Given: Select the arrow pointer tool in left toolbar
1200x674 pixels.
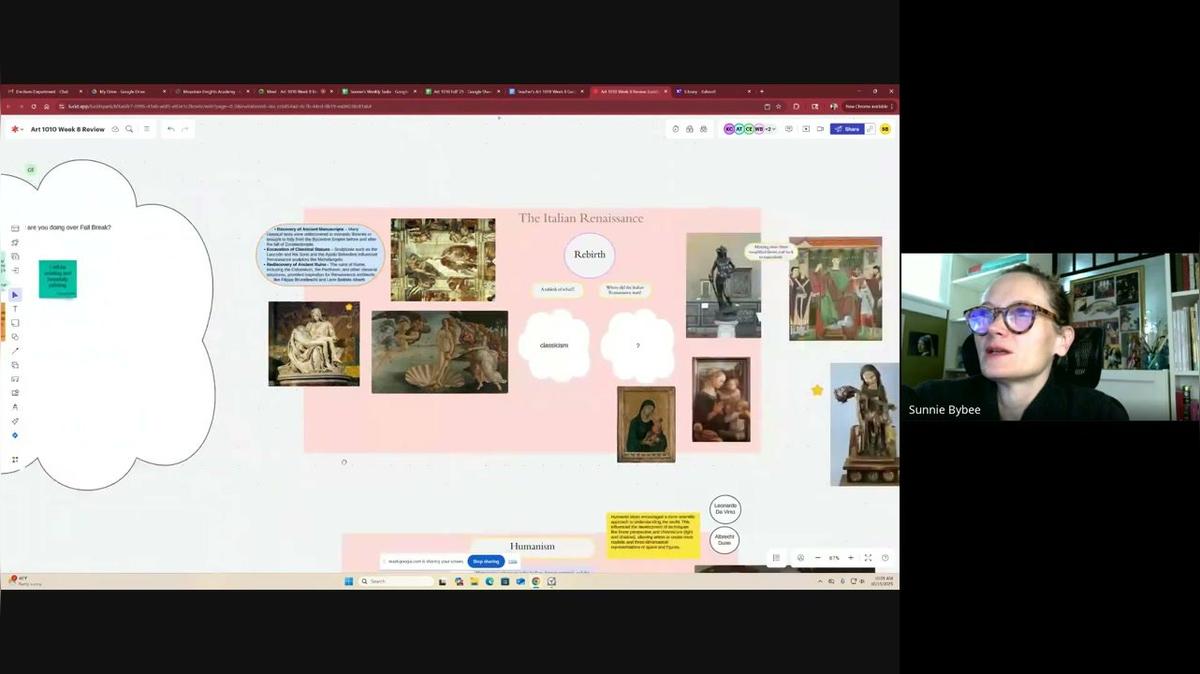Looking at the screenshot, I should point(15,295).
